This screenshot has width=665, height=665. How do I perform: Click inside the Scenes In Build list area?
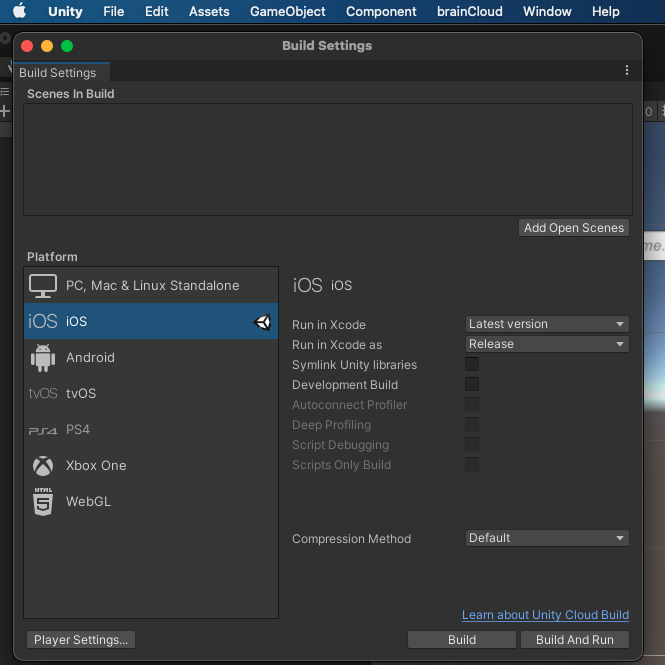328,159
